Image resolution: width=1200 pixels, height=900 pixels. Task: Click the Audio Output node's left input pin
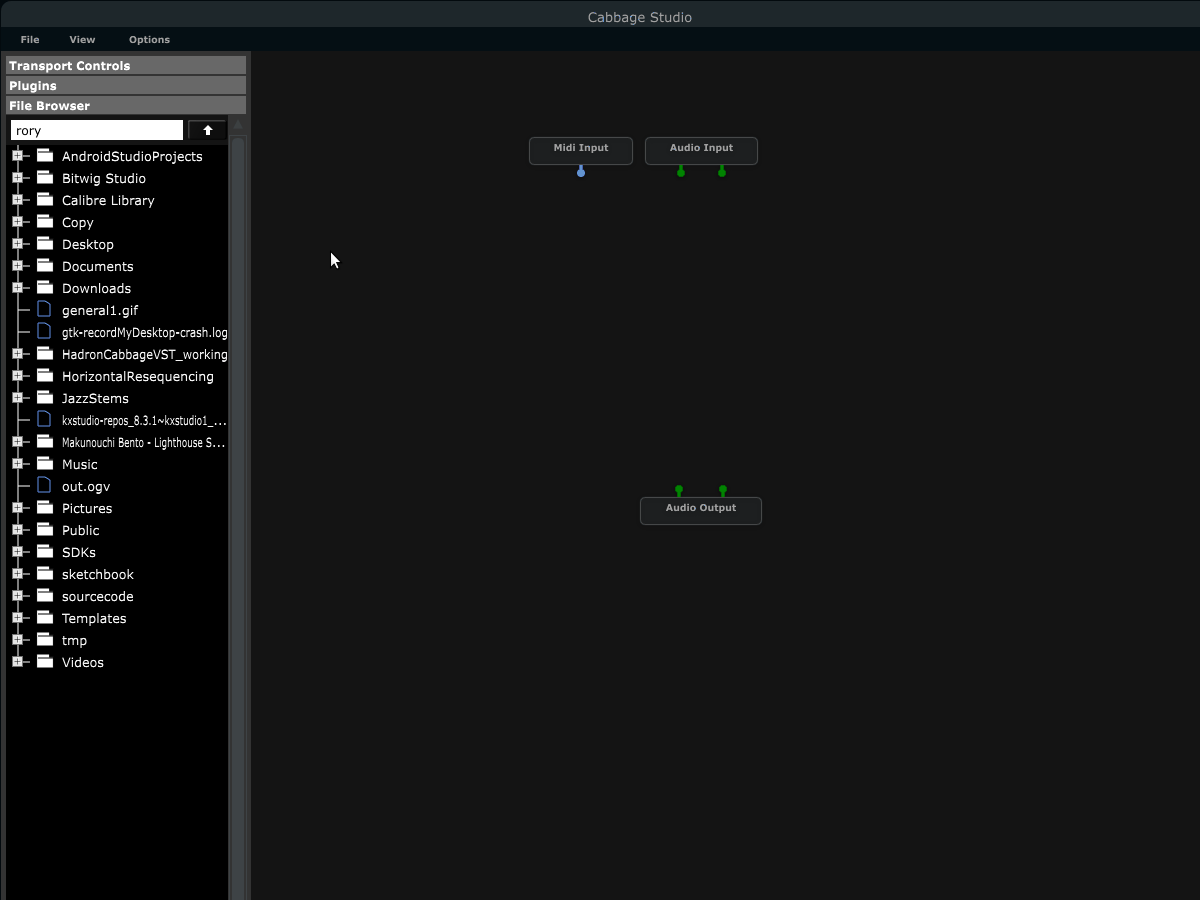[679, 490]
